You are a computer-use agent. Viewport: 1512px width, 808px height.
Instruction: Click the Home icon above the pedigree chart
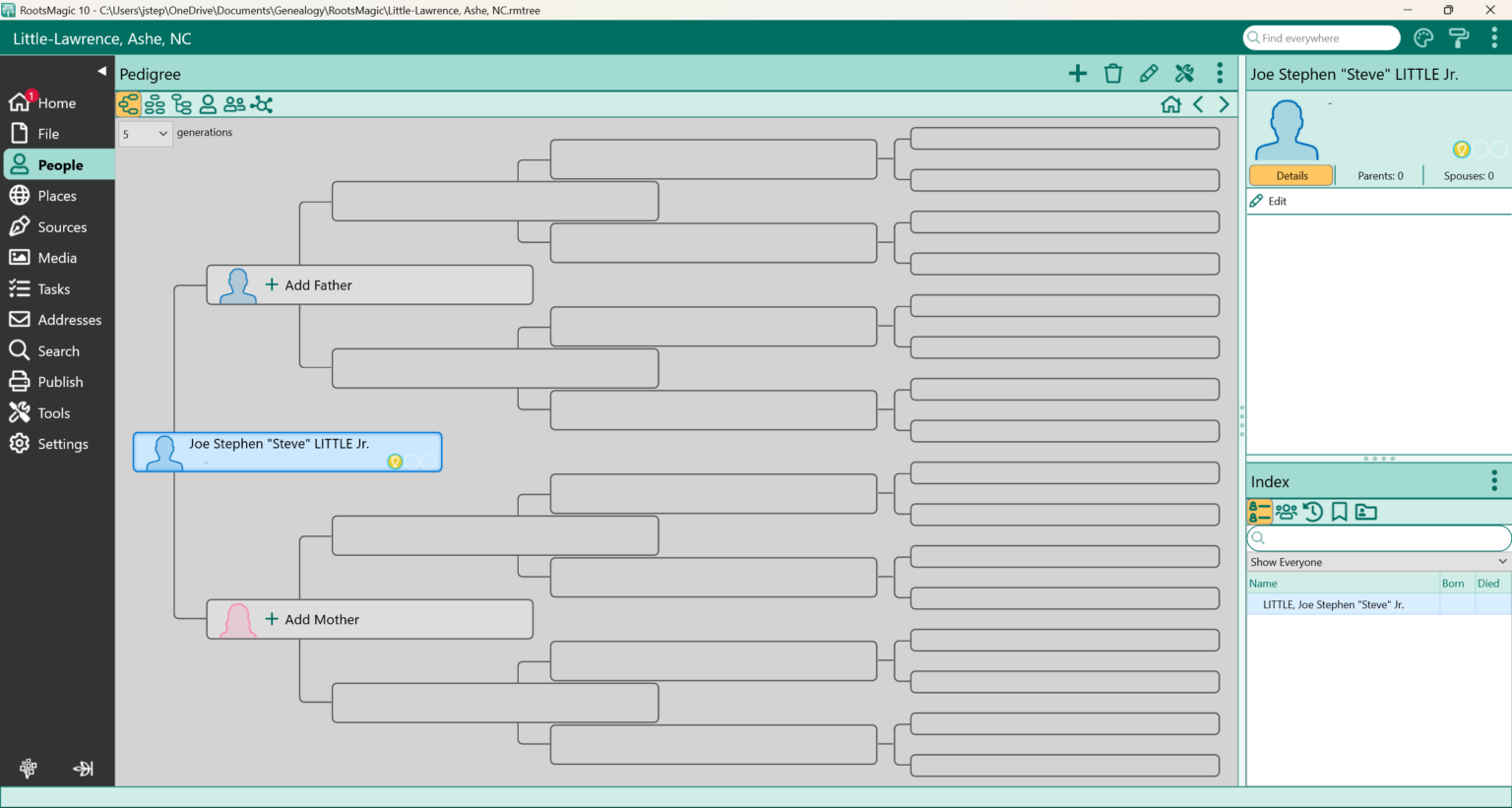1171,103
